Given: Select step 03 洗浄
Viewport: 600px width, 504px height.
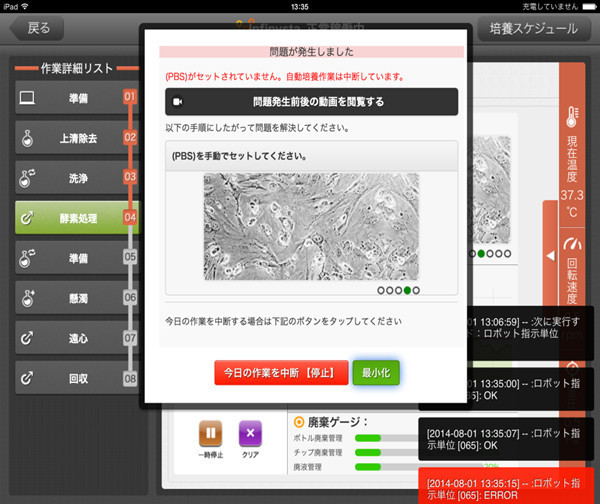Looking at the screenshot, I should [x=77, y=178].
